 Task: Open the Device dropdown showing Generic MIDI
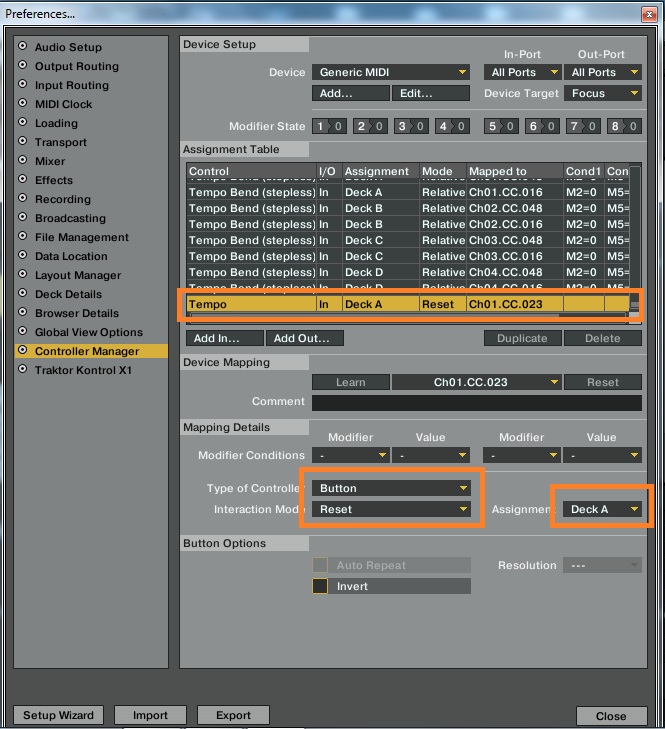click(x=391, y=72)
